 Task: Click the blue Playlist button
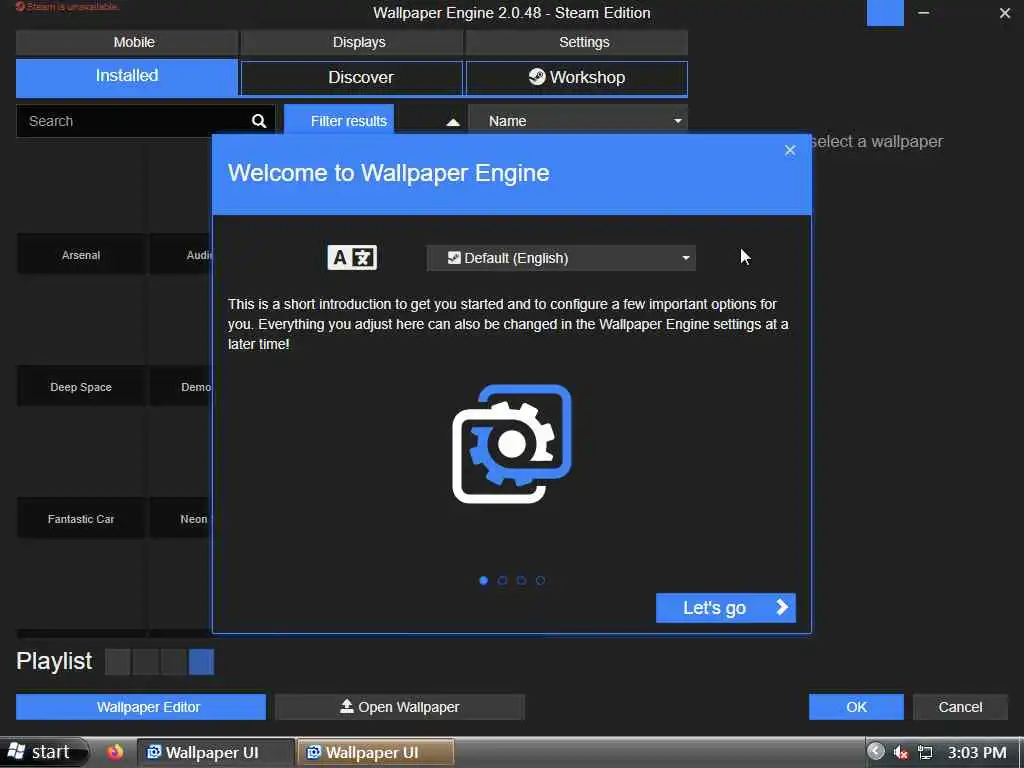201,662
